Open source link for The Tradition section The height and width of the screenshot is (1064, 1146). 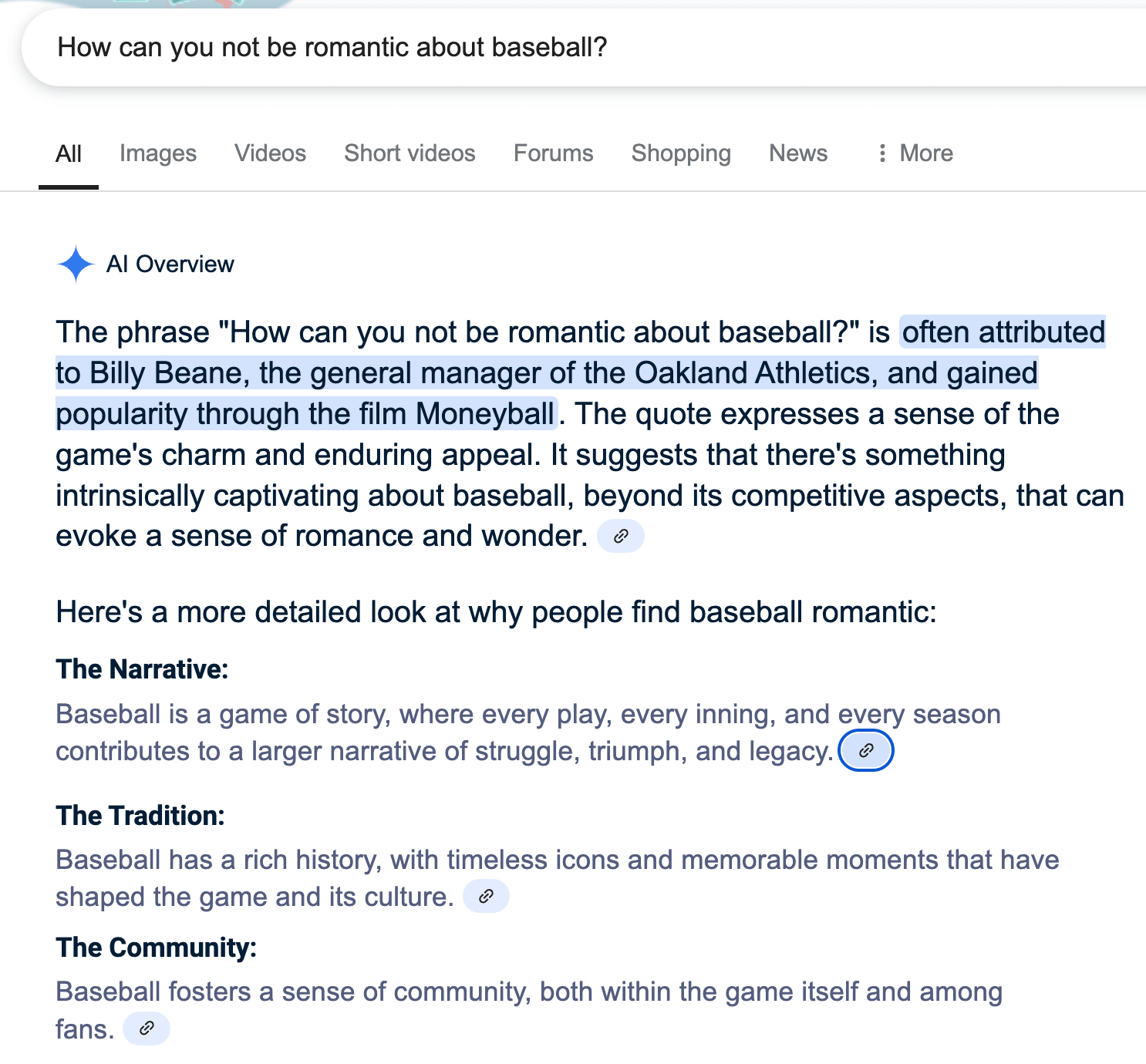pos(486,897)
